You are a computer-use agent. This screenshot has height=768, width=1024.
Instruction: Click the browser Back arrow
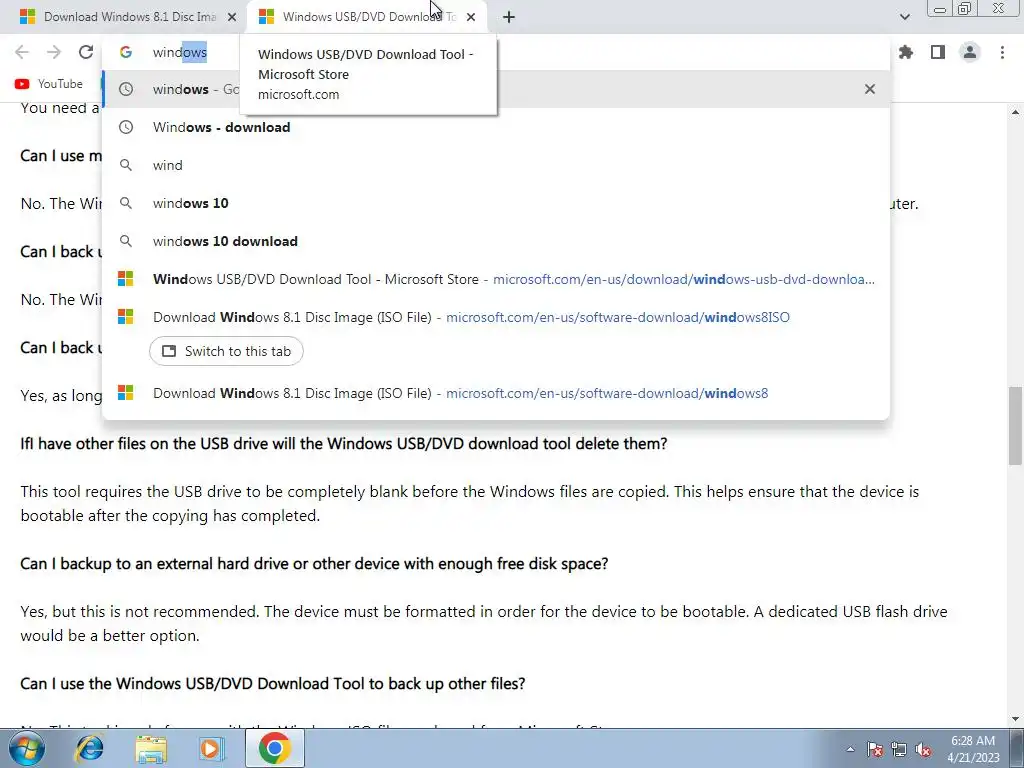point(22,52)
